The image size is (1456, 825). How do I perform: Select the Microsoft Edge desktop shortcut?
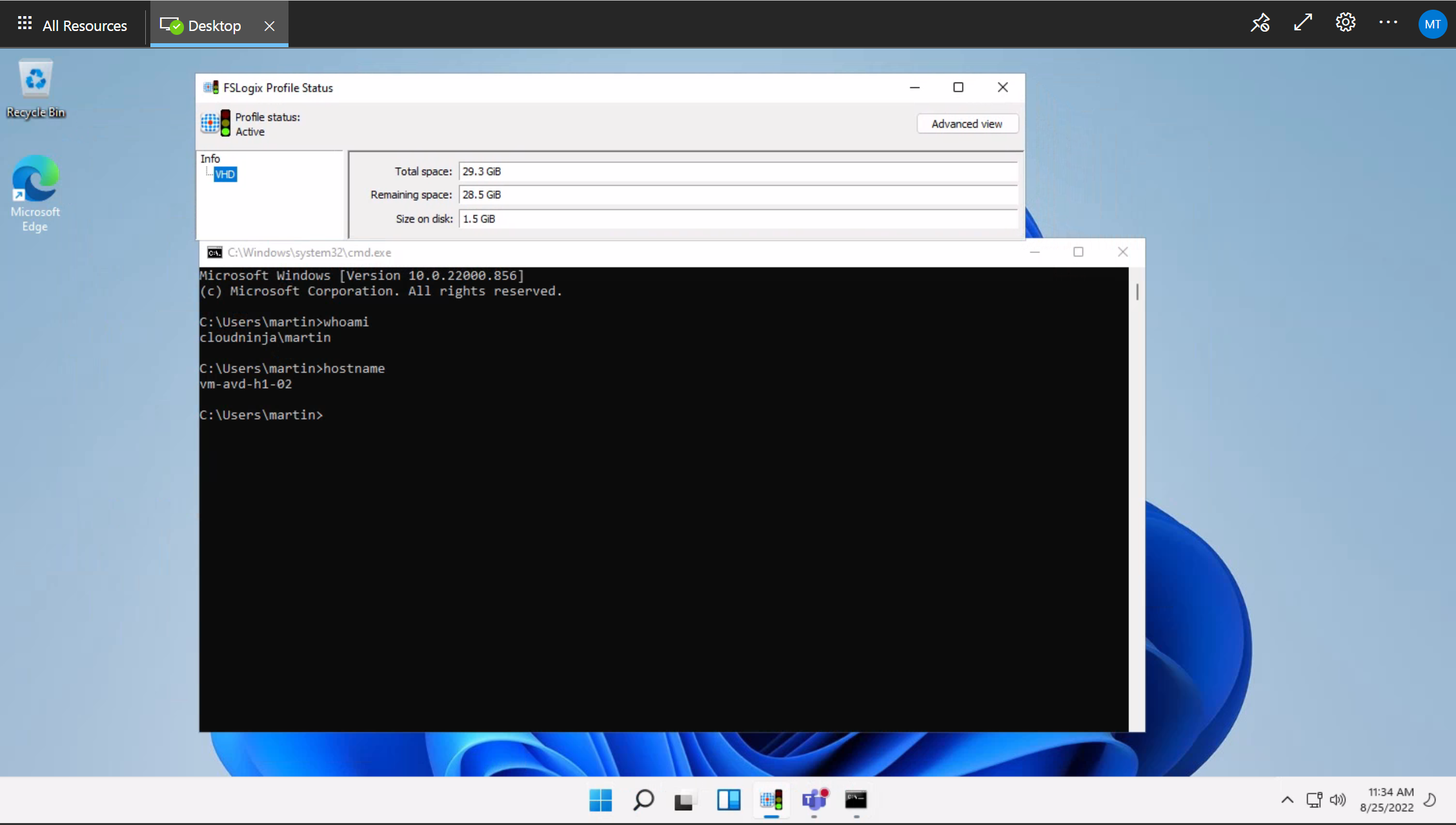pyautogui.click(x=35, y=193)
